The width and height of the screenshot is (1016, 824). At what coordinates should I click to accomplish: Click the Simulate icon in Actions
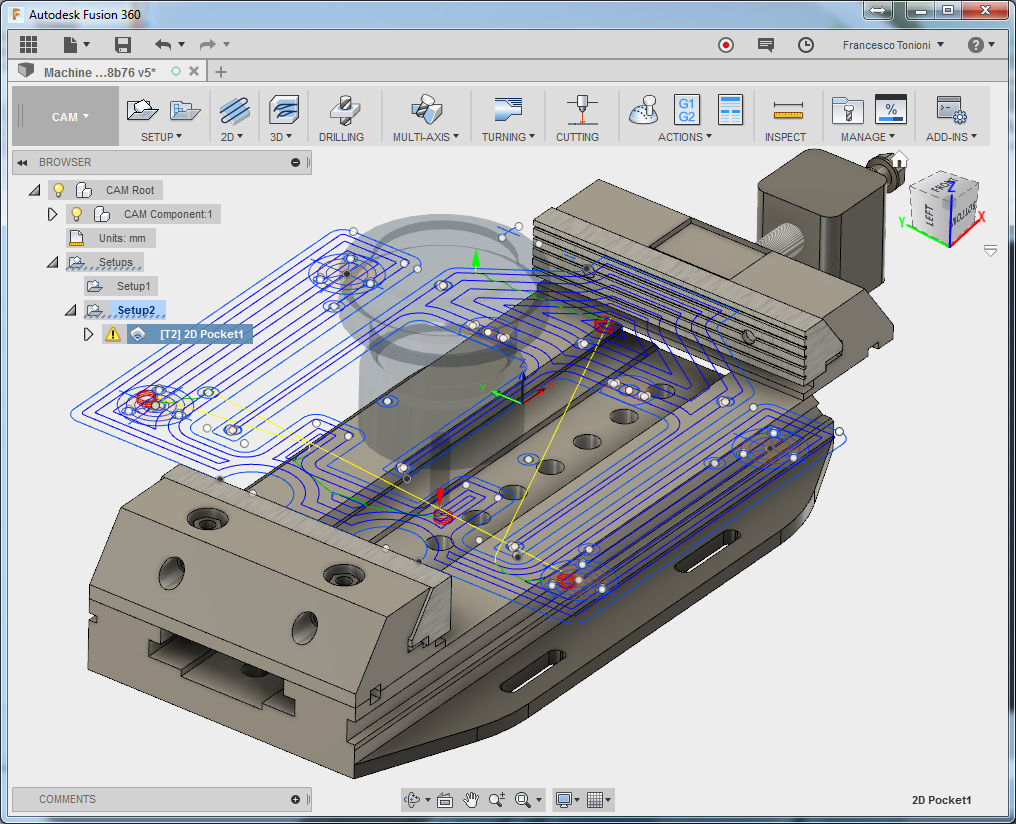point(645,109)
